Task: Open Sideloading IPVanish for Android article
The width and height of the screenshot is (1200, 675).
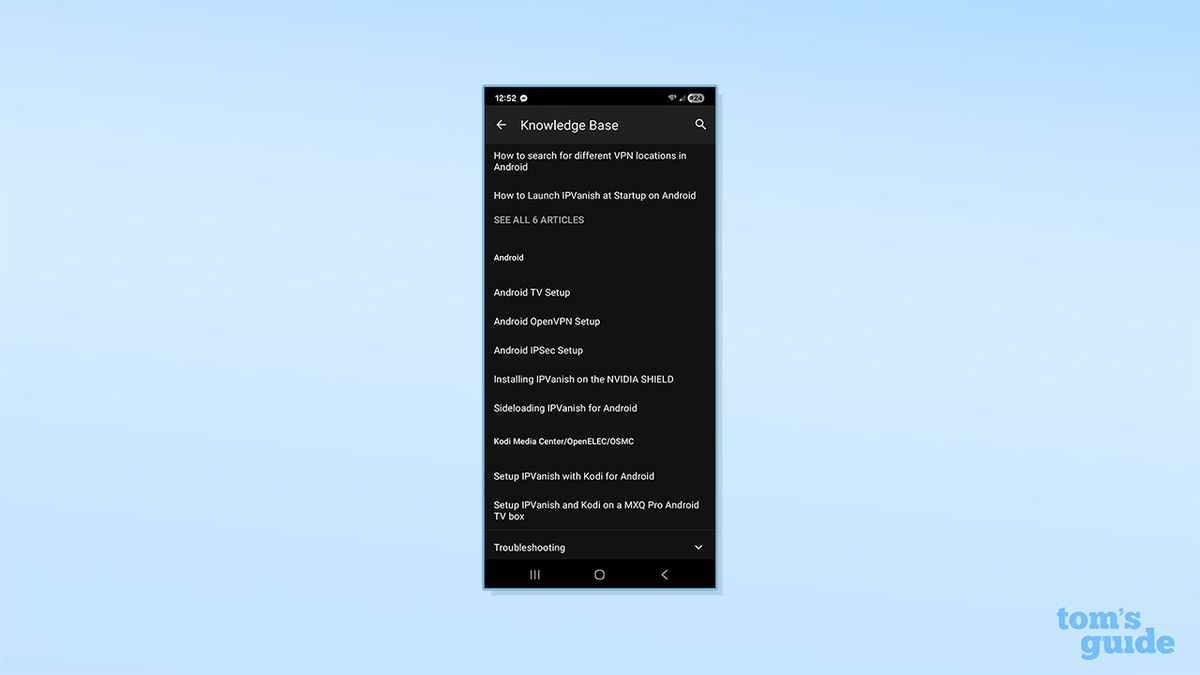Action: [565, 408]
